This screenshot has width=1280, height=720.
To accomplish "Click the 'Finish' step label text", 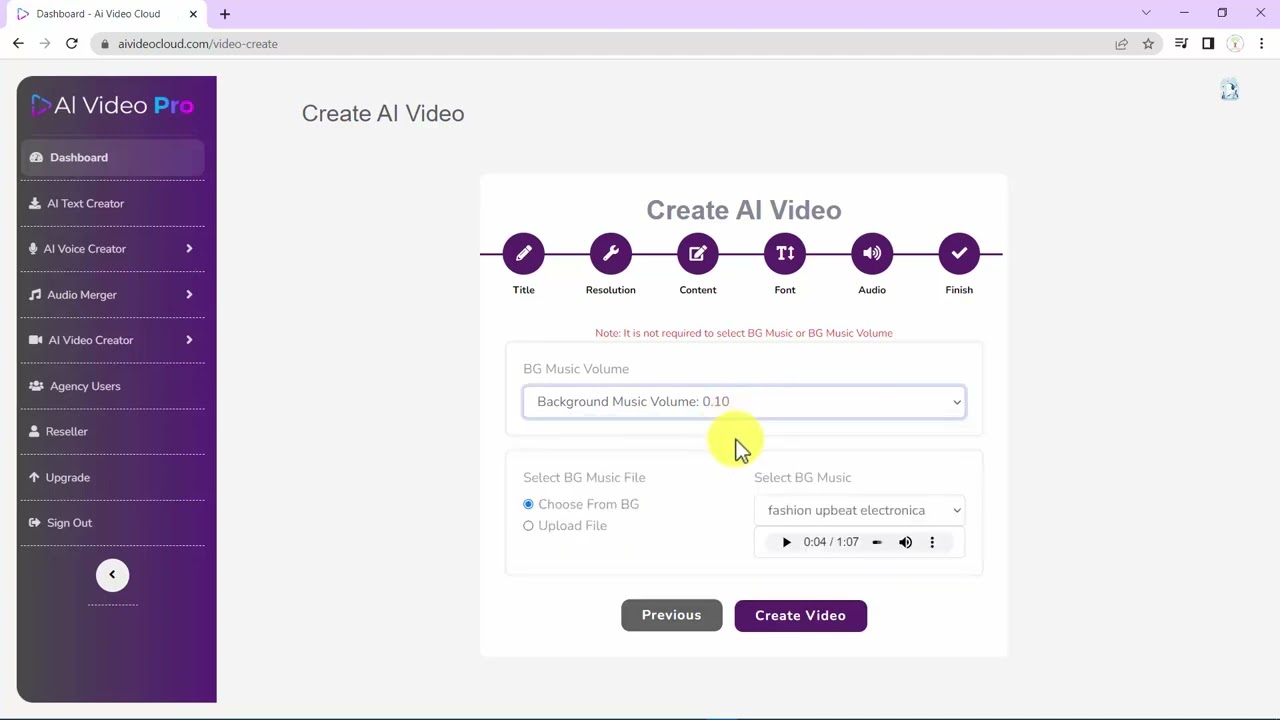I will [959, 290].
